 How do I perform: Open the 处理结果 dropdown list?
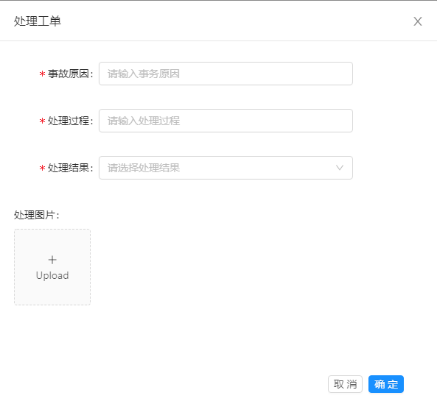pyautogui.click(x=226, y=168)
